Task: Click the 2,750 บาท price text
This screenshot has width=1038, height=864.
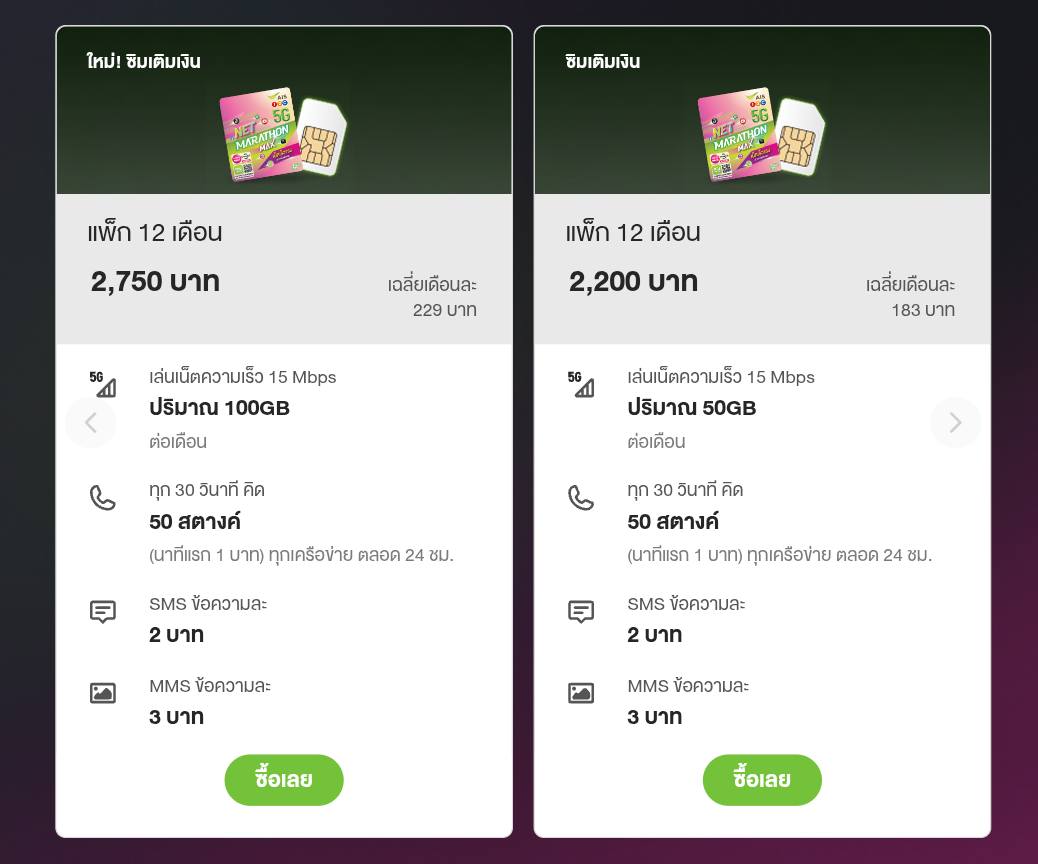Action: pyautogui.click(x=155, y=282)
